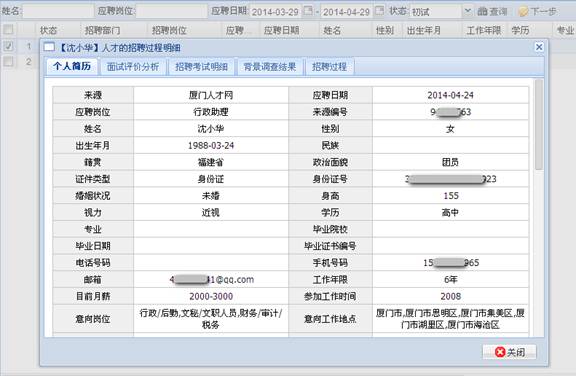Click the 查询 search button

tap(492, 11)
